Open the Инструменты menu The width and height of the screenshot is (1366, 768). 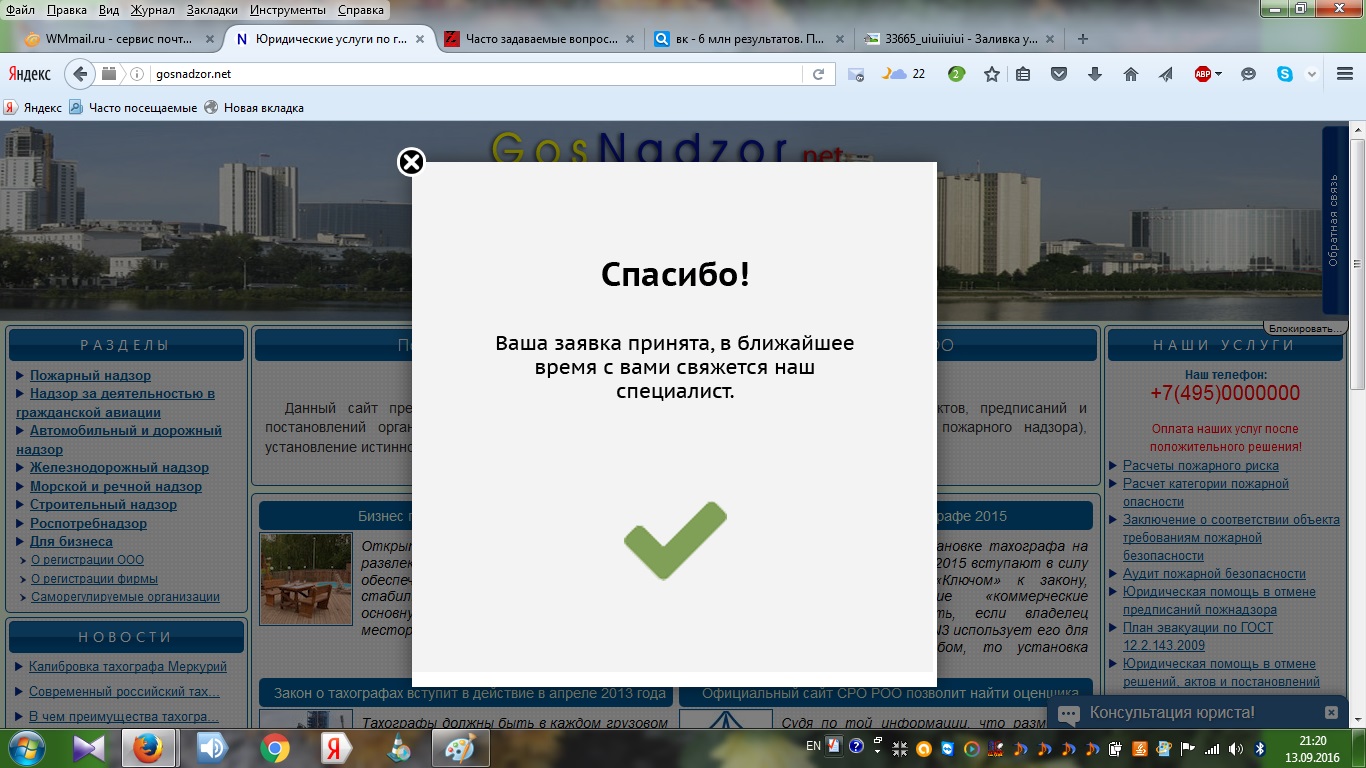click(x=289, y=10)
